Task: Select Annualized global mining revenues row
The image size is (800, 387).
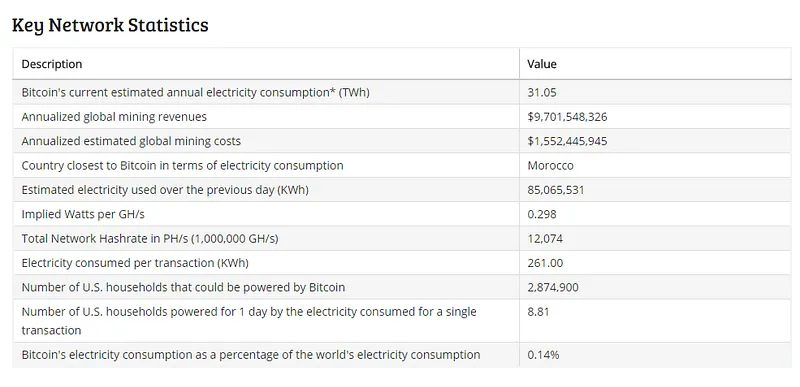Action: click(x=401, y=117)
